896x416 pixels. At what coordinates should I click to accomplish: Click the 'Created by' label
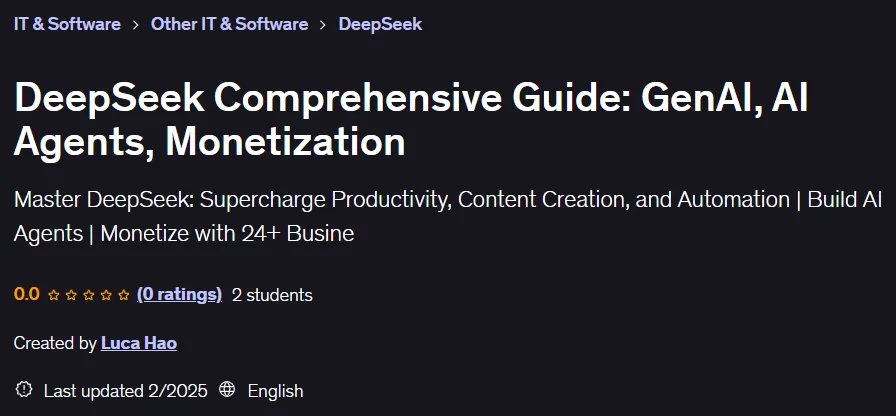(55, 343)
